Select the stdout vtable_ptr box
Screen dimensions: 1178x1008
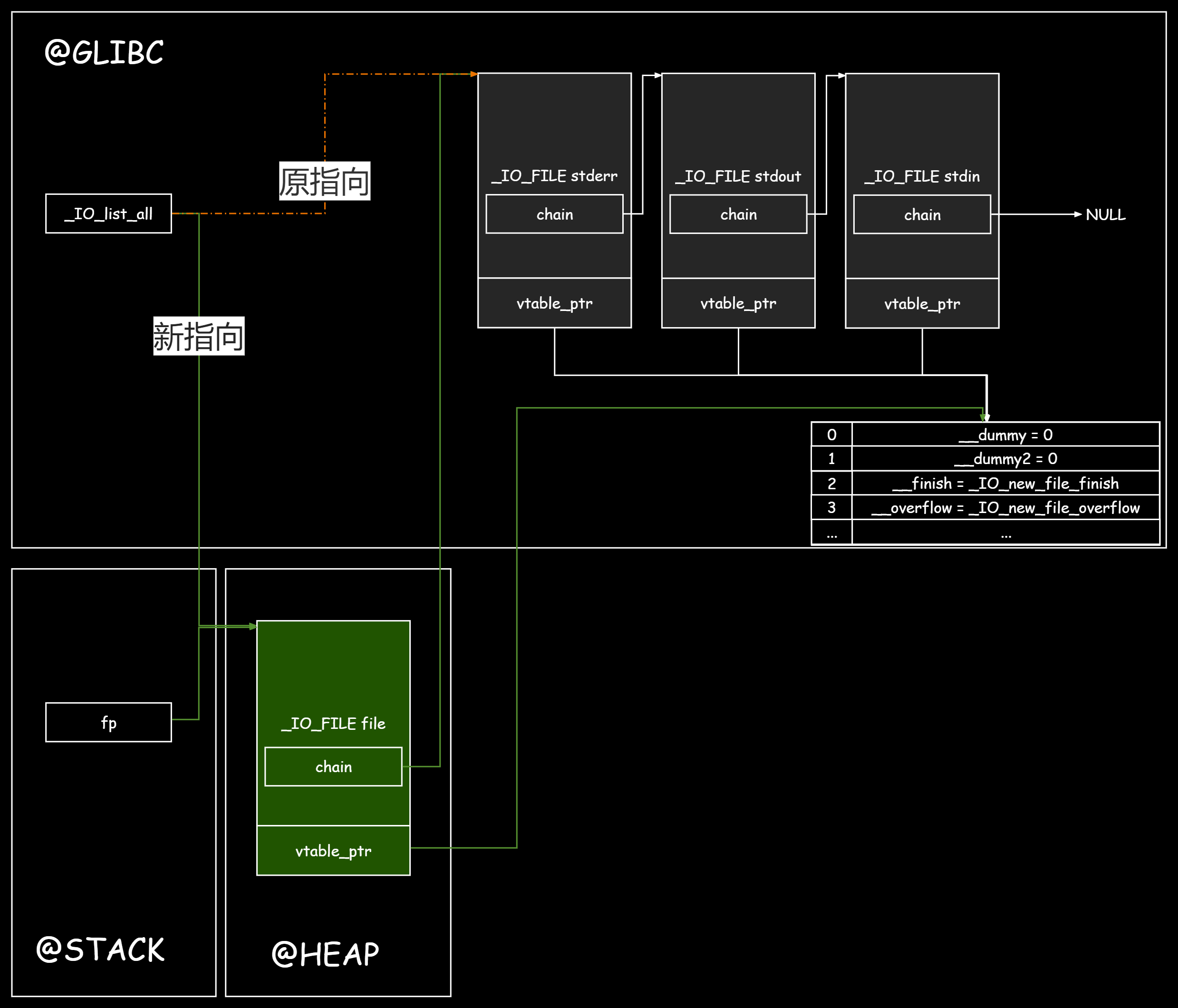pos(738,303)
